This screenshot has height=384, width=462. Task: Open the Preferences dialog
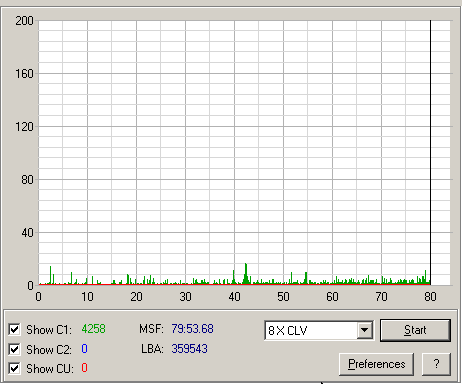[x=376, y=364]
